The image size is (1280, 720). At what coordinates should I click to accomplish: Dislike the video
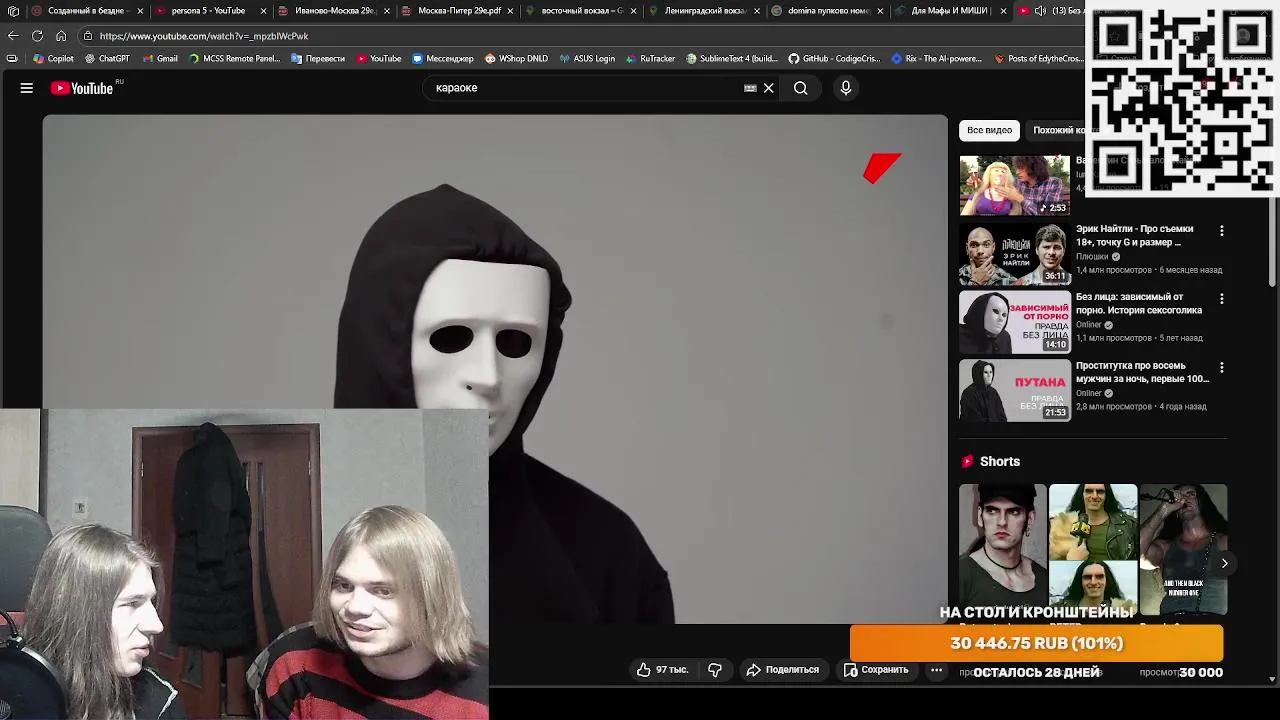point(715,670)
